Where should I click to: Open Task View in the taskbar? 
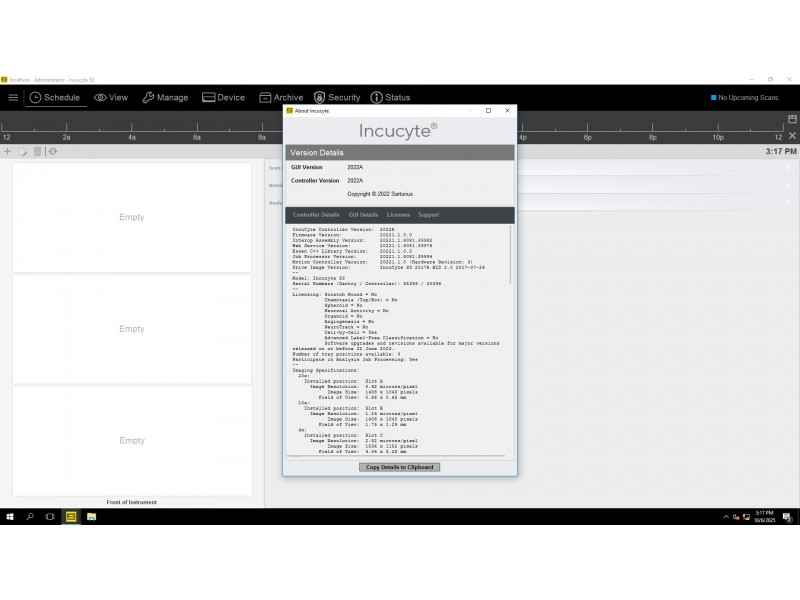[50, 517]
